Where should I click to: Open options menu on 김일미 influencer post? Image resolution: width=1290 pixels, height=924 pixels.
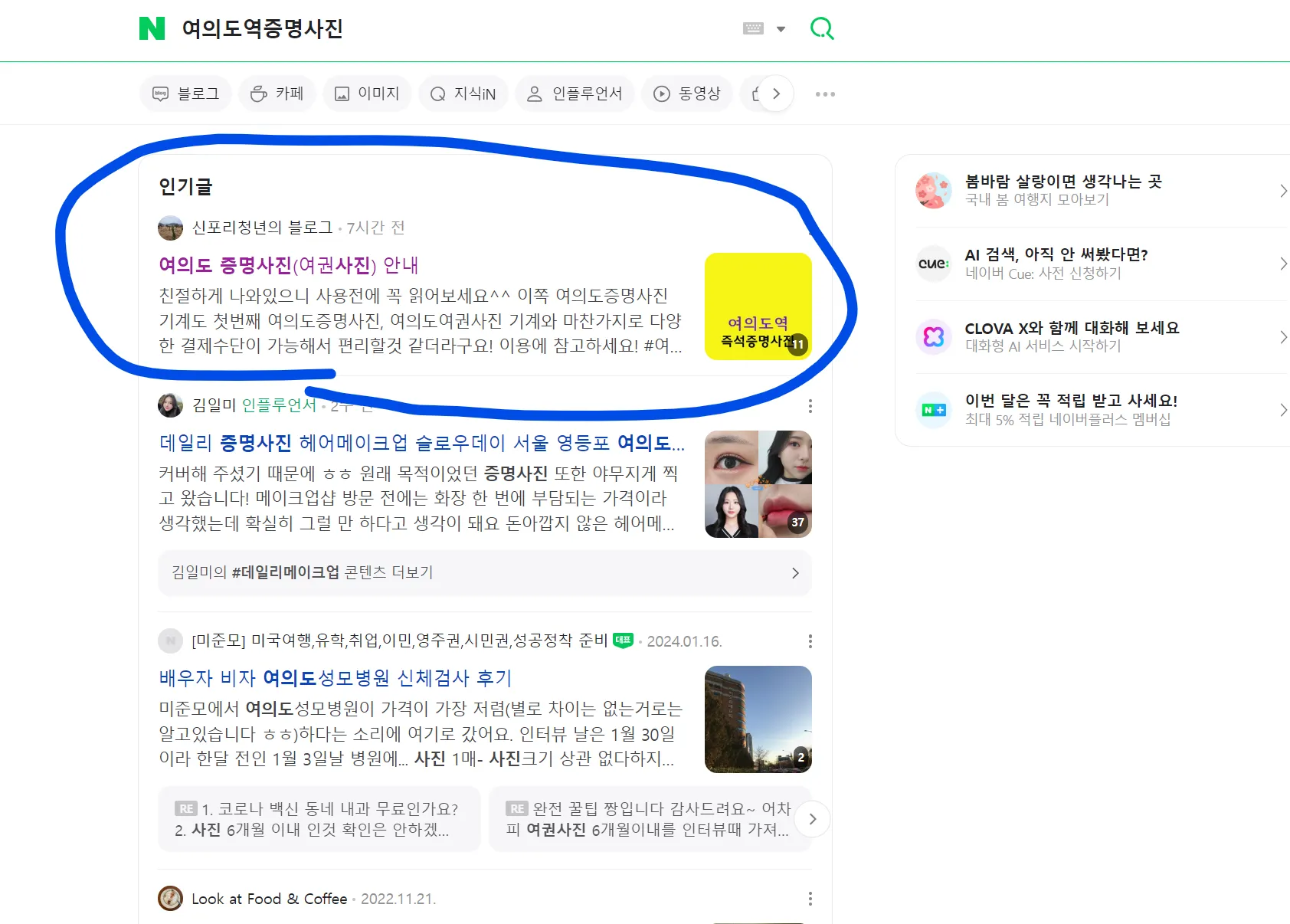pos(810,406)
